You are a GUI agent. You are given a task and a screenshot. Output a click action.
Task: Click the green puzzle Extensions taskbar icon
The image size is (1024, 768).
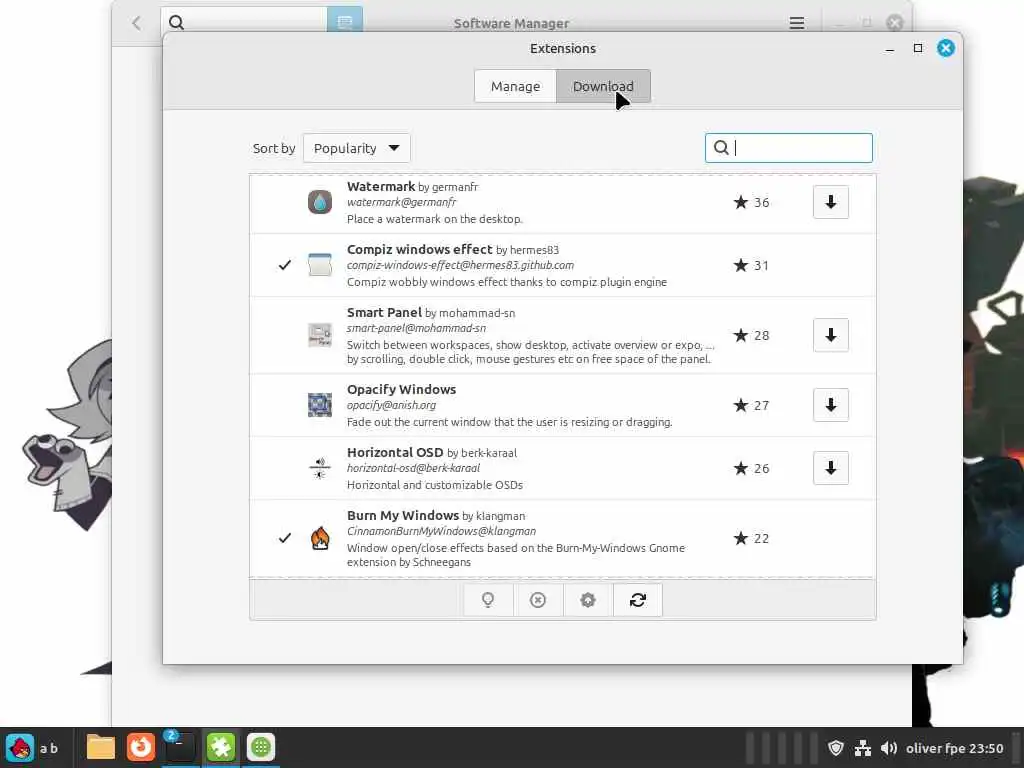pos(221,747)
